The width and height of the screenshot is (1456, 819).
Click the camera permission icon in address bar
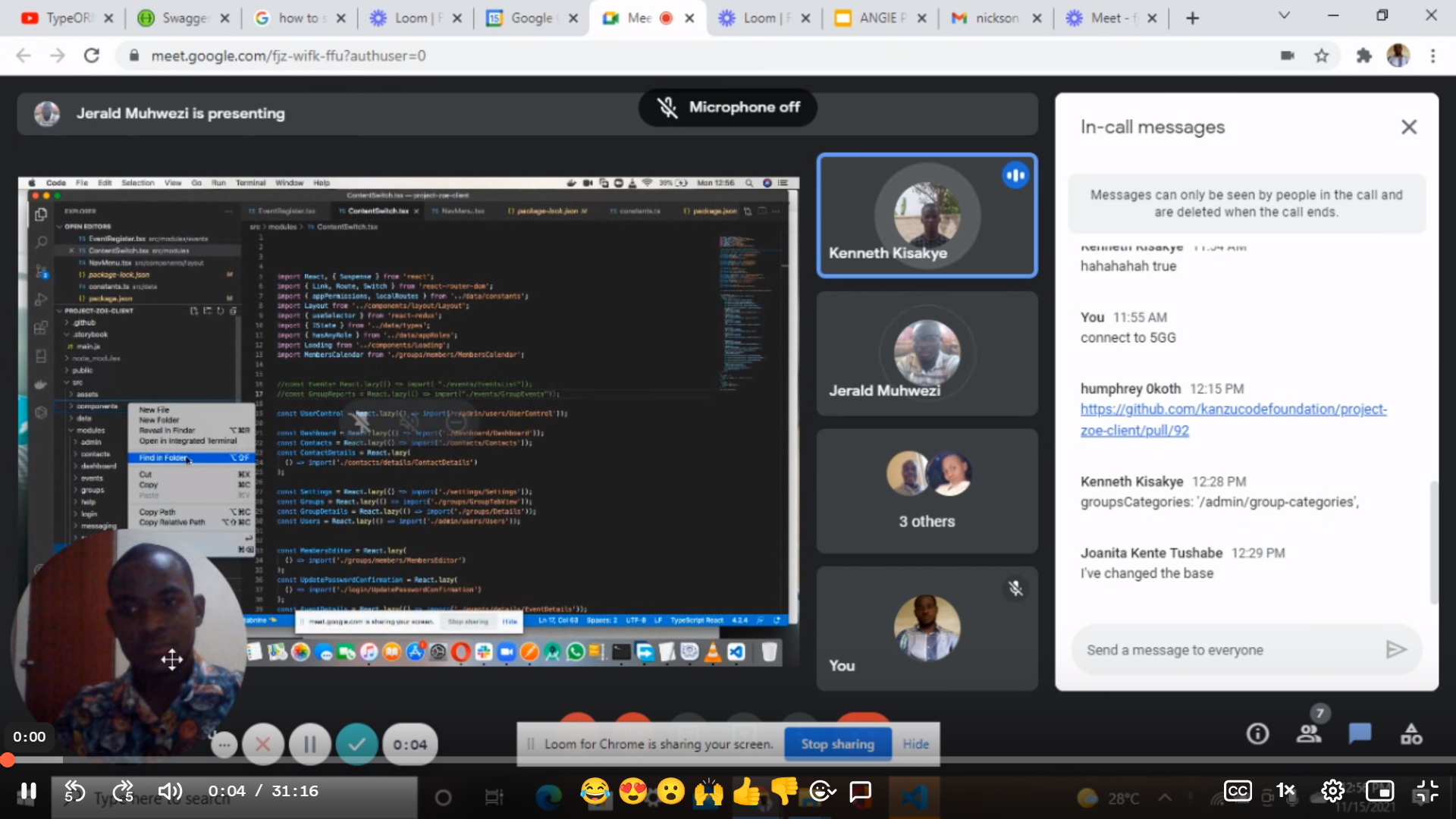(1287, 55)
